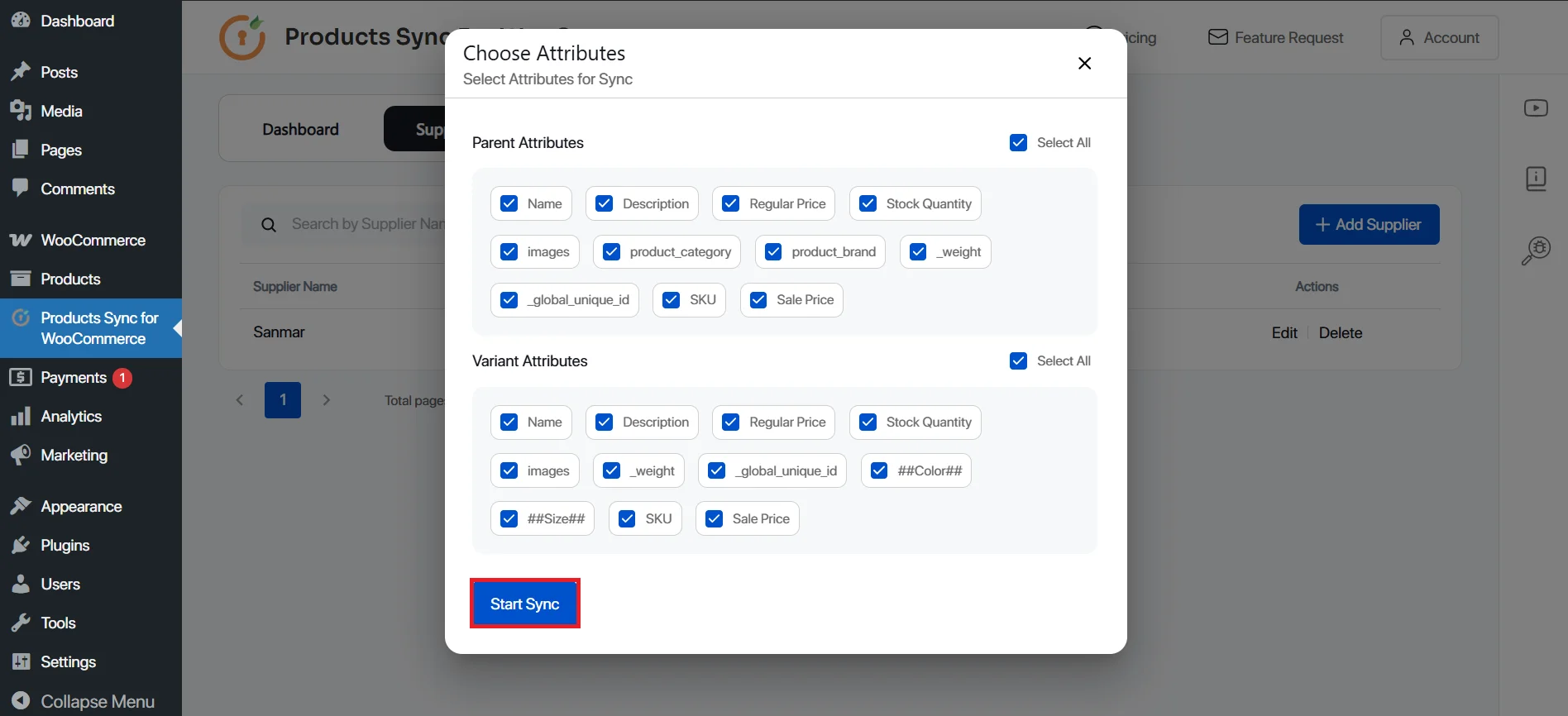
Task: Open Products Sync for WooCommerce menu item
Action: click(x=91, y=328)
